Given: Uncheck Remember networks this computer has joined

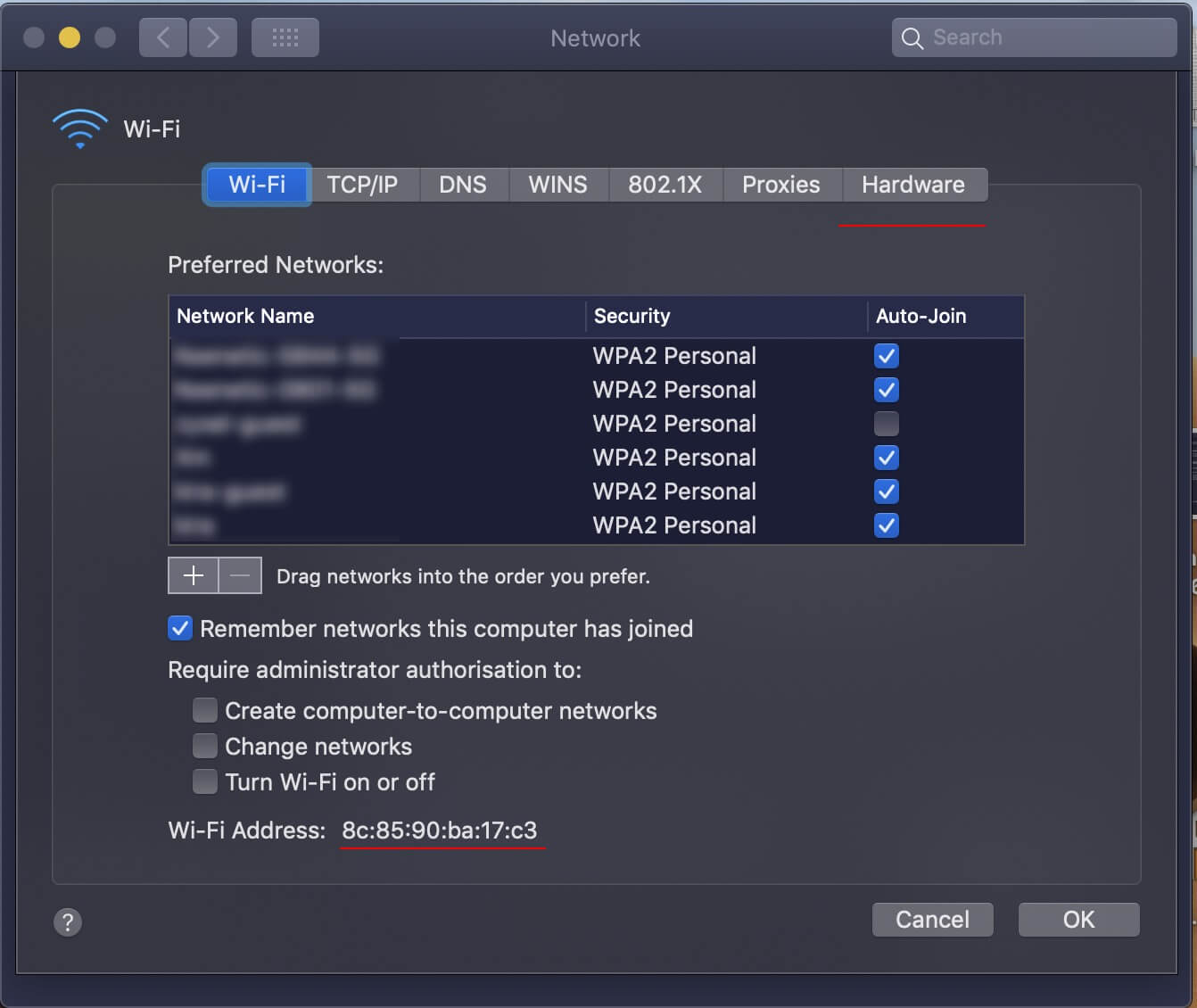Looking at the screenshot, I should point(179,628).
